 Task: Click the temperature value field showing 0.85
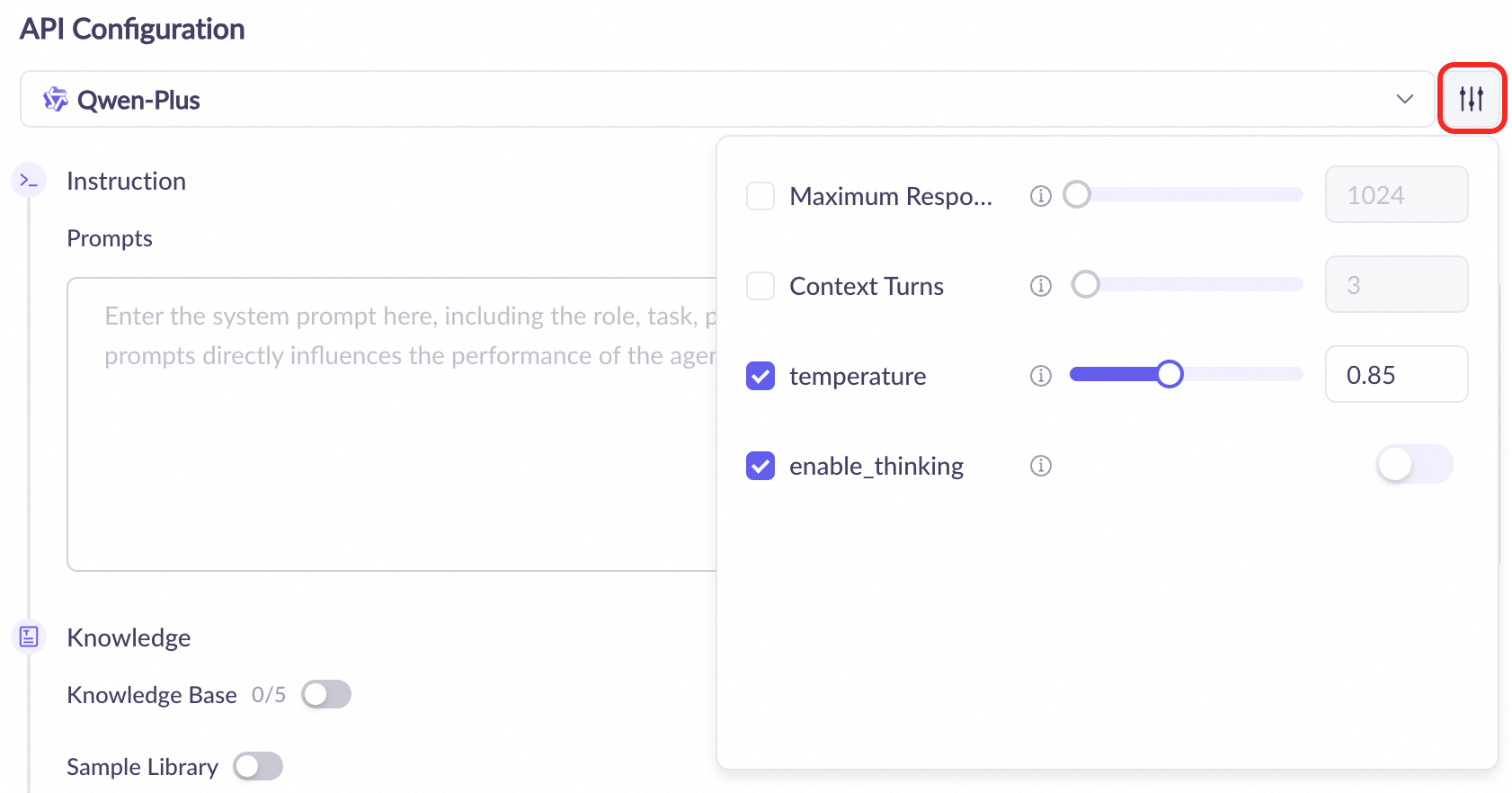coord(1395,375)
